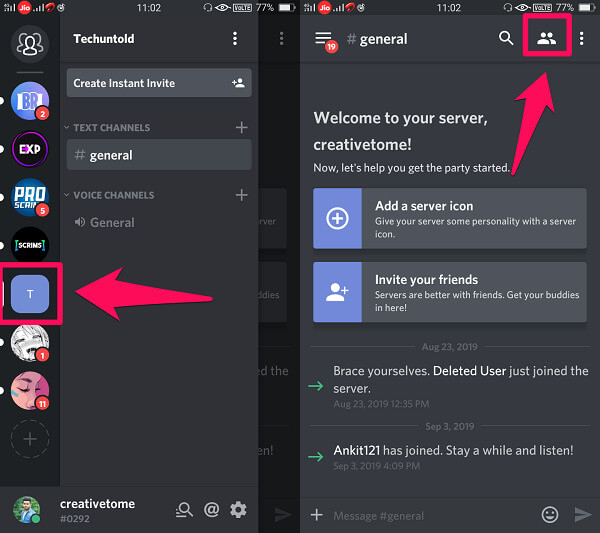Tap the Ankit121 username in join message
The height and width of the screenshot is (533, 600).
tap(357, 450)
